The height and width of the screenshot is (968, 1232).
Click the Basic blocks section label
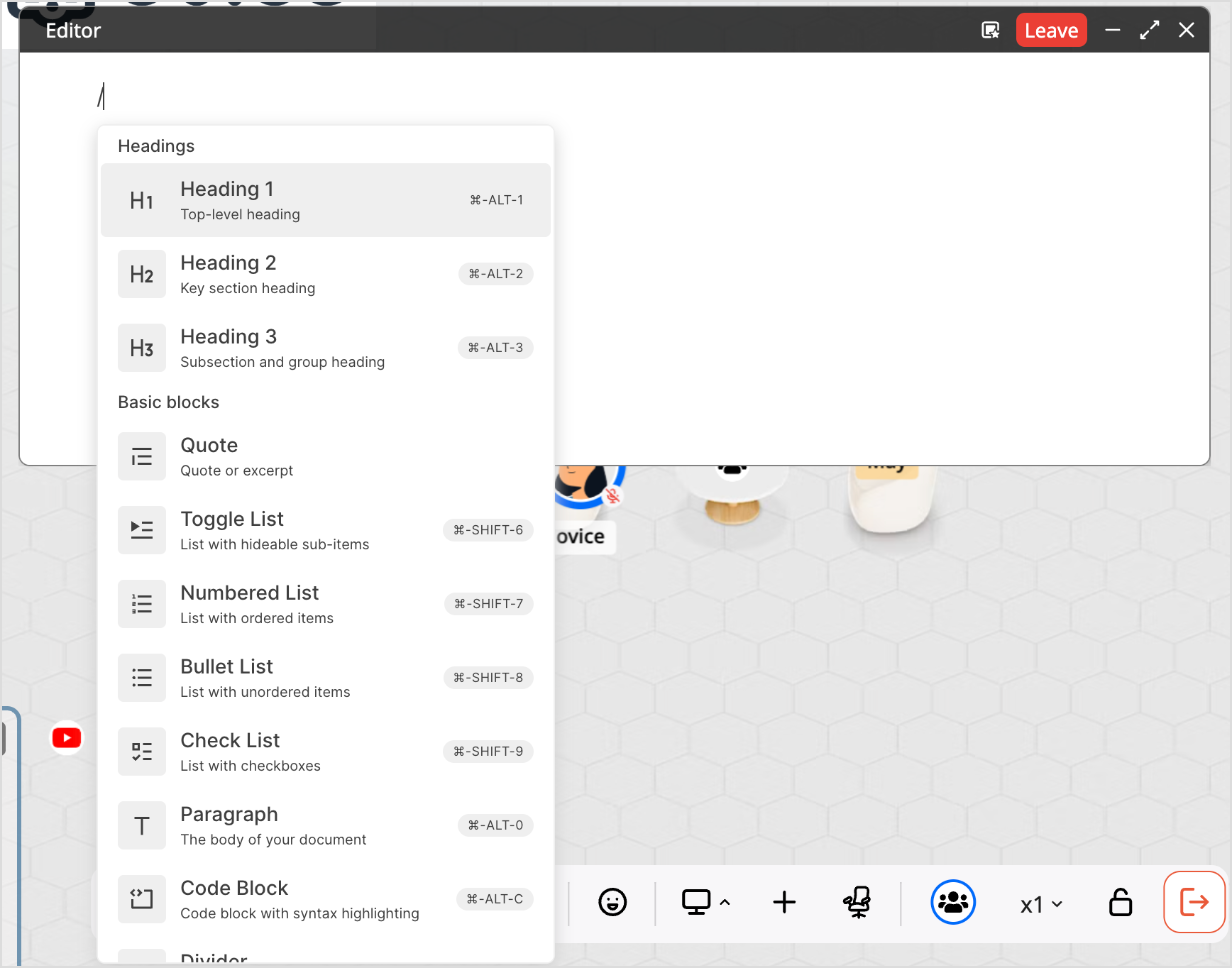click(168, 402)
